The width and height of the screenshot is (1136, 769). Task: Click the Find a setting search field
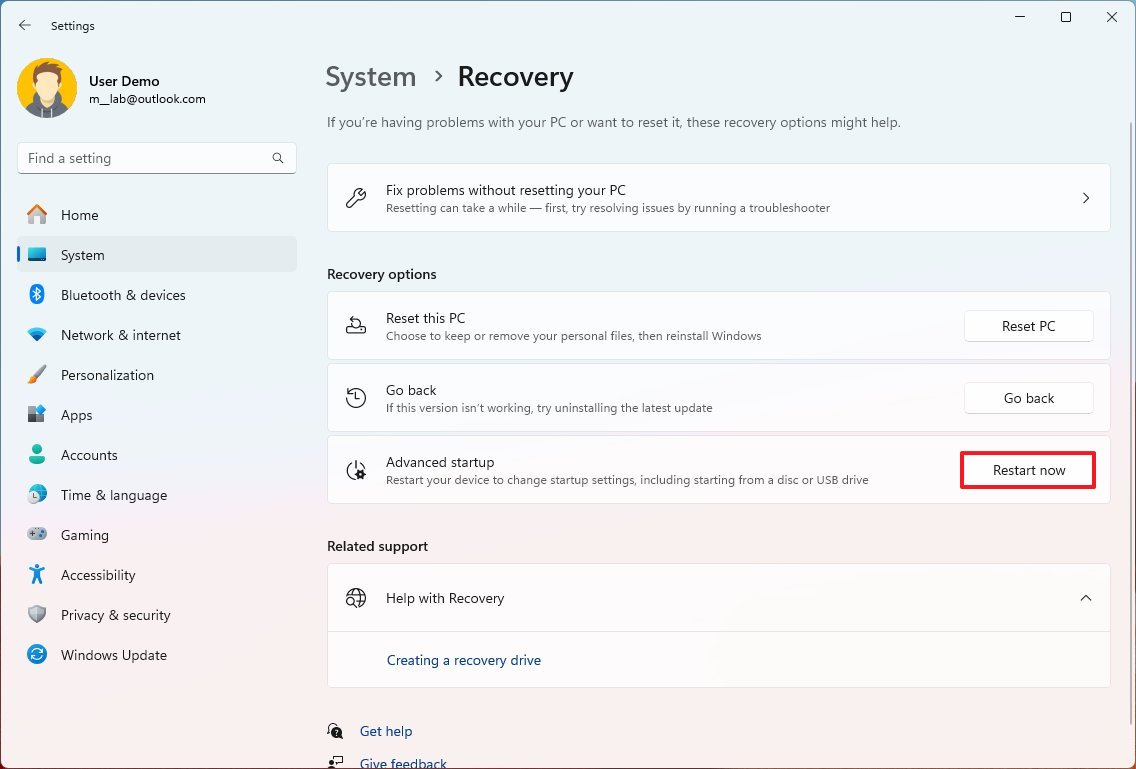tap(156, 158)
